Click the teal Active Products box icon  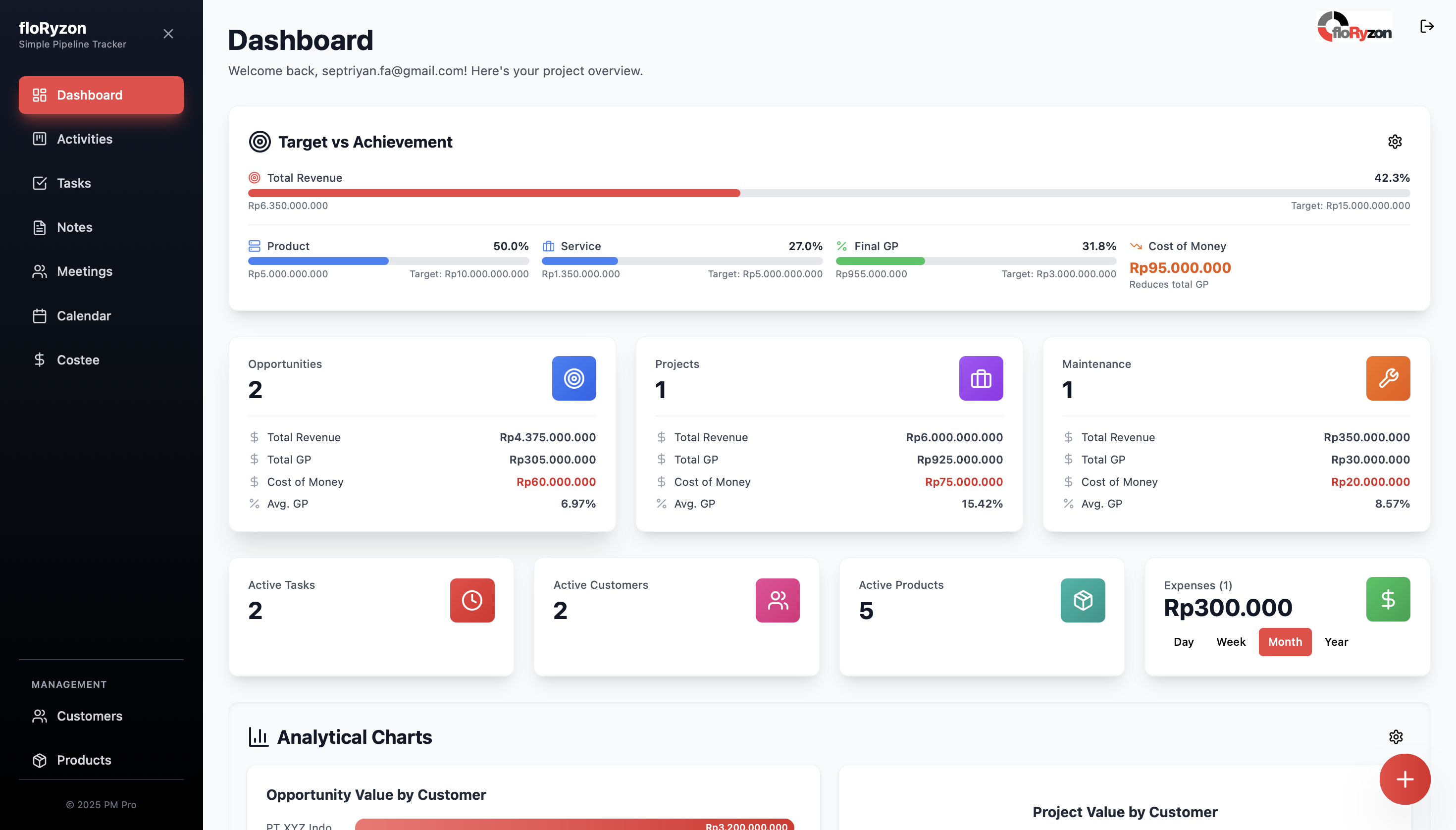1083,600
